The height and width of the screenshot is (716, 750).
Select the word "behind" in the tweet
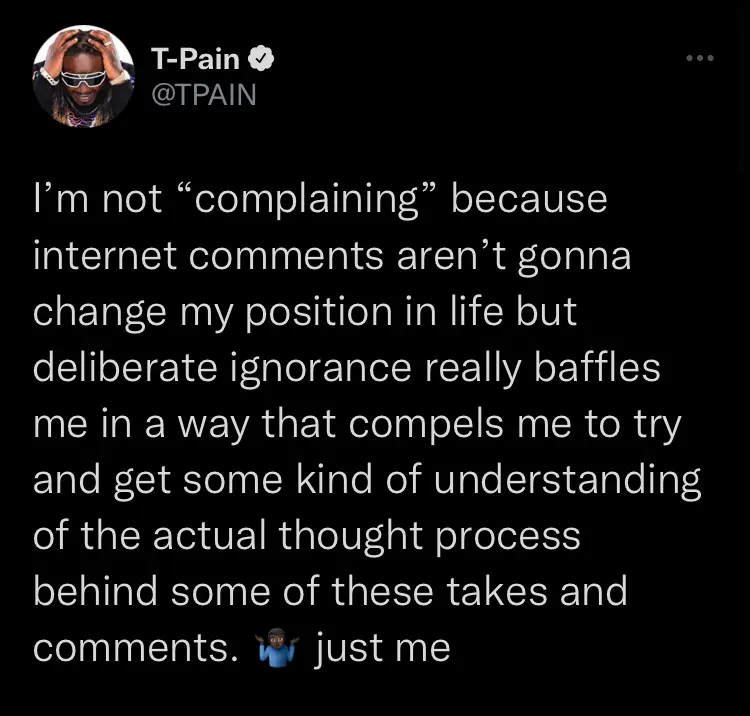(100, 592)
